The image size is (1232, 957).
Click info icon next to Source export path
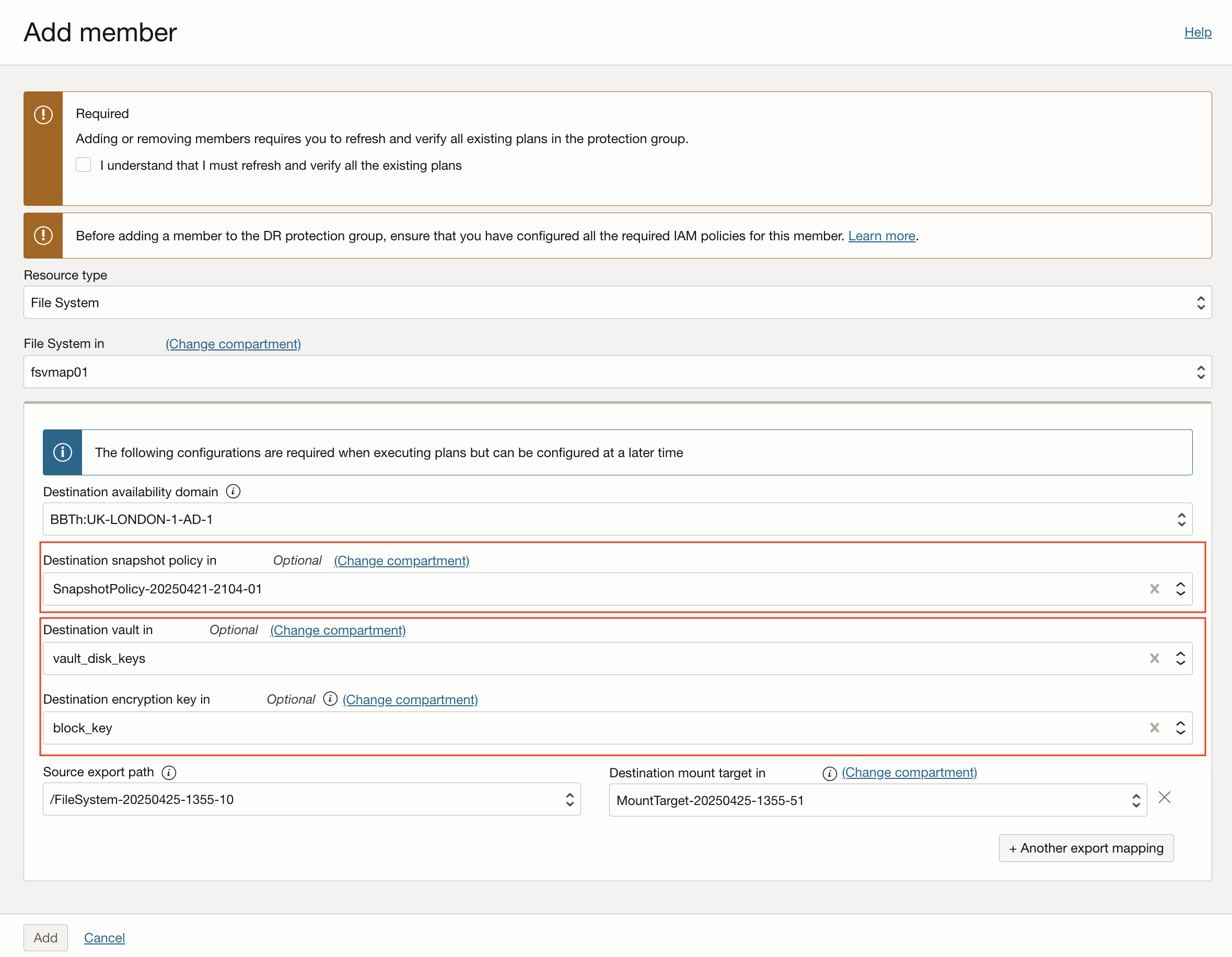[x=169, y=772]
